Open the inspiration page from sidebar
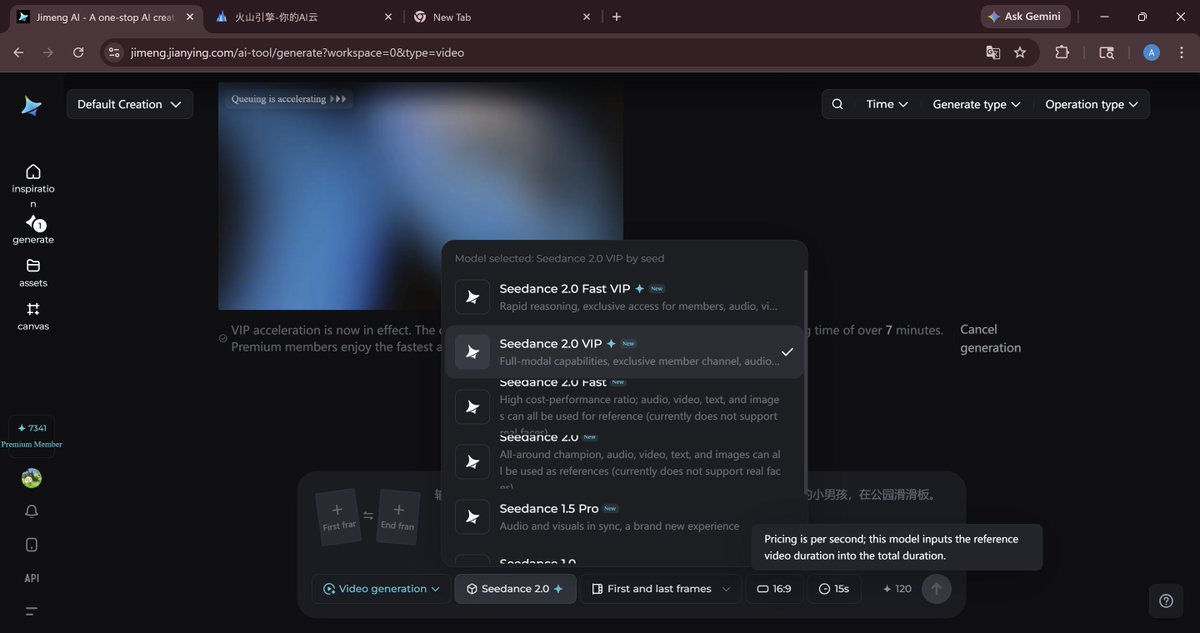 click(x=33, y=186)
